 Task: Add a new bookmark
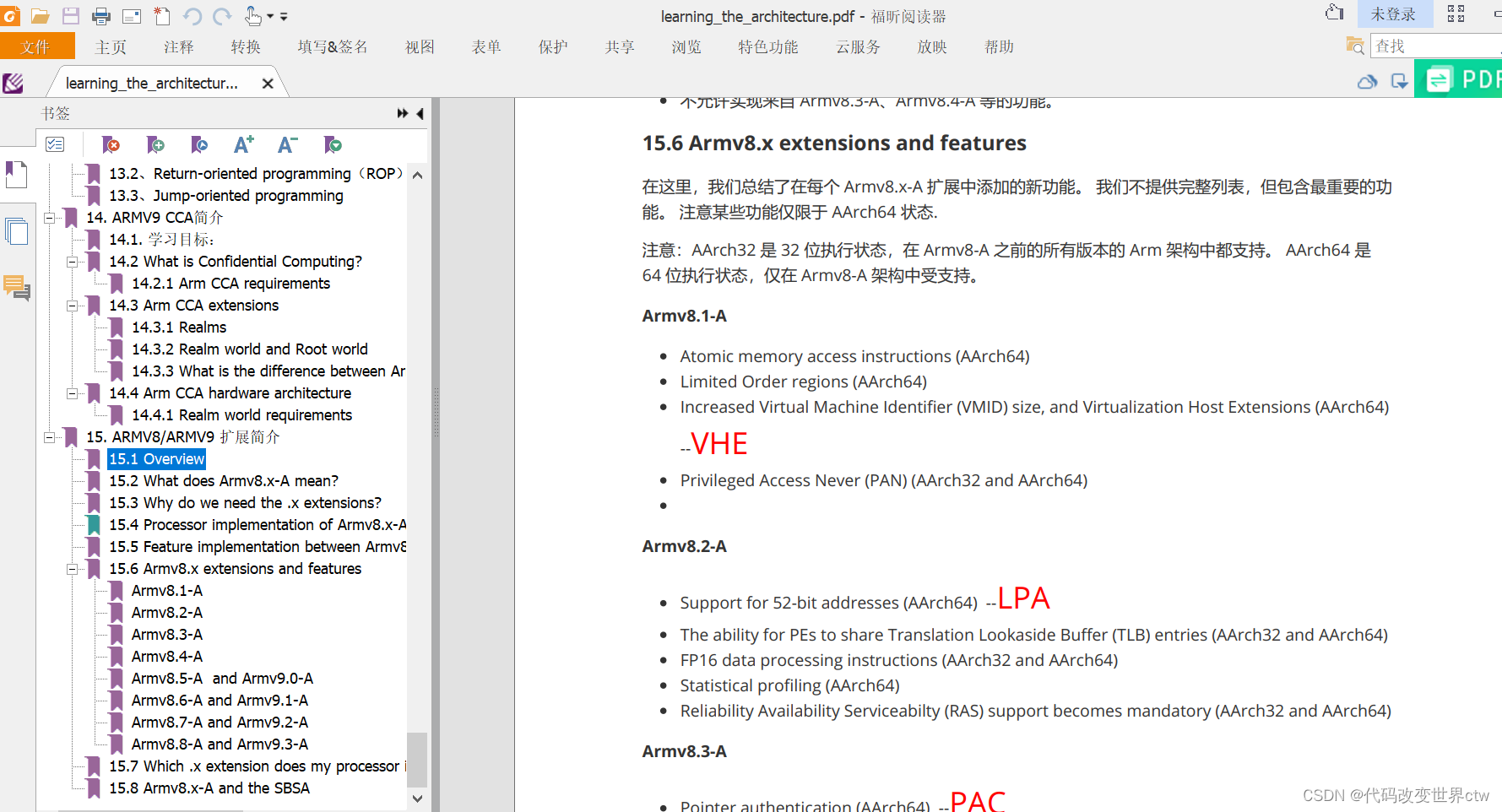(x=155, y=145)
